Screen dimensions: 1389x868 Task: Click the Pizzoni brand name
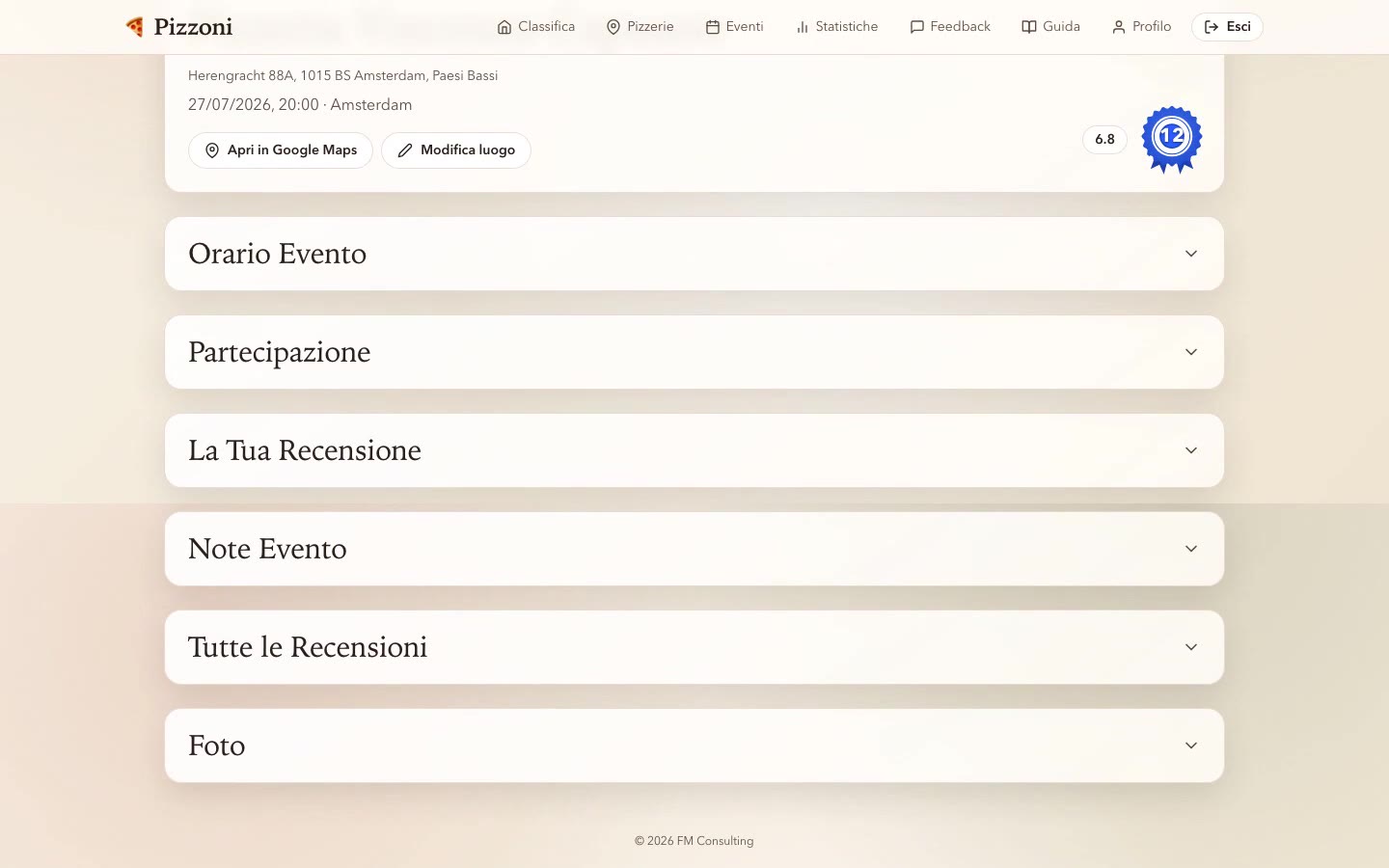(193, 27)
